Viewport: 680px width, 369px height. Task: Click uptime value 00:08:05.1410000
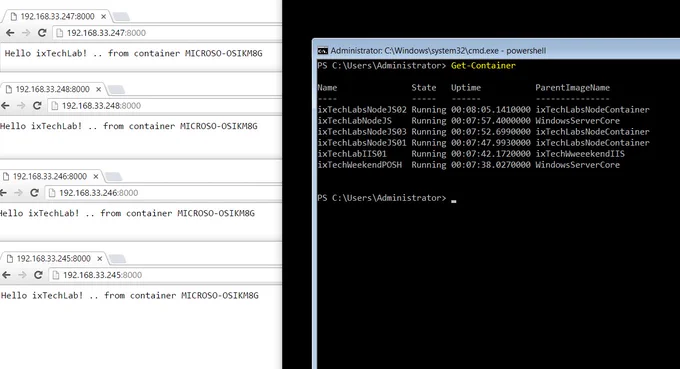pyautogui.click(x=490, y=110)
